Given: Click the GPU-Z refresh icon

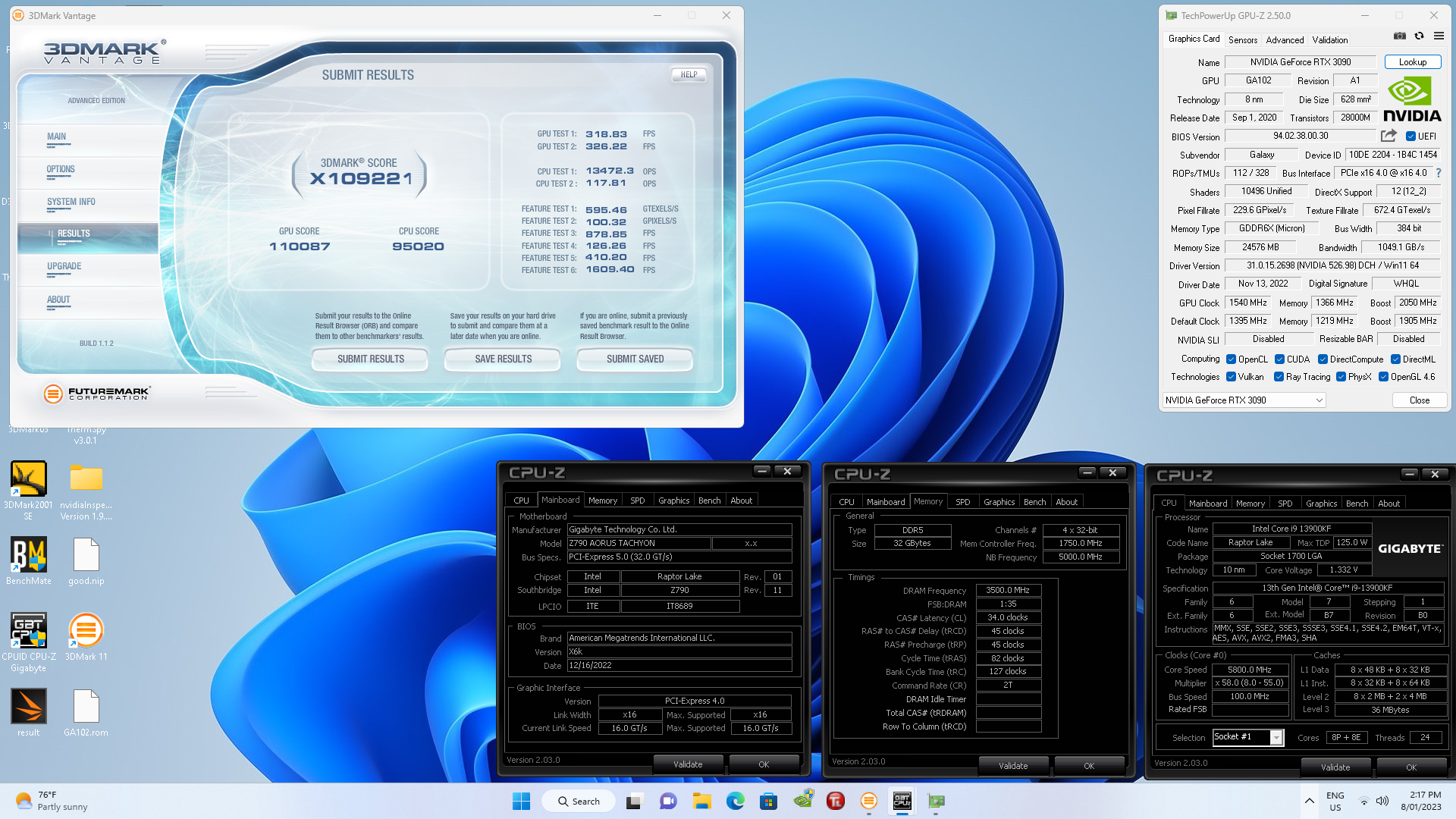Looking at the screenshot, I should coord(1419,36).
